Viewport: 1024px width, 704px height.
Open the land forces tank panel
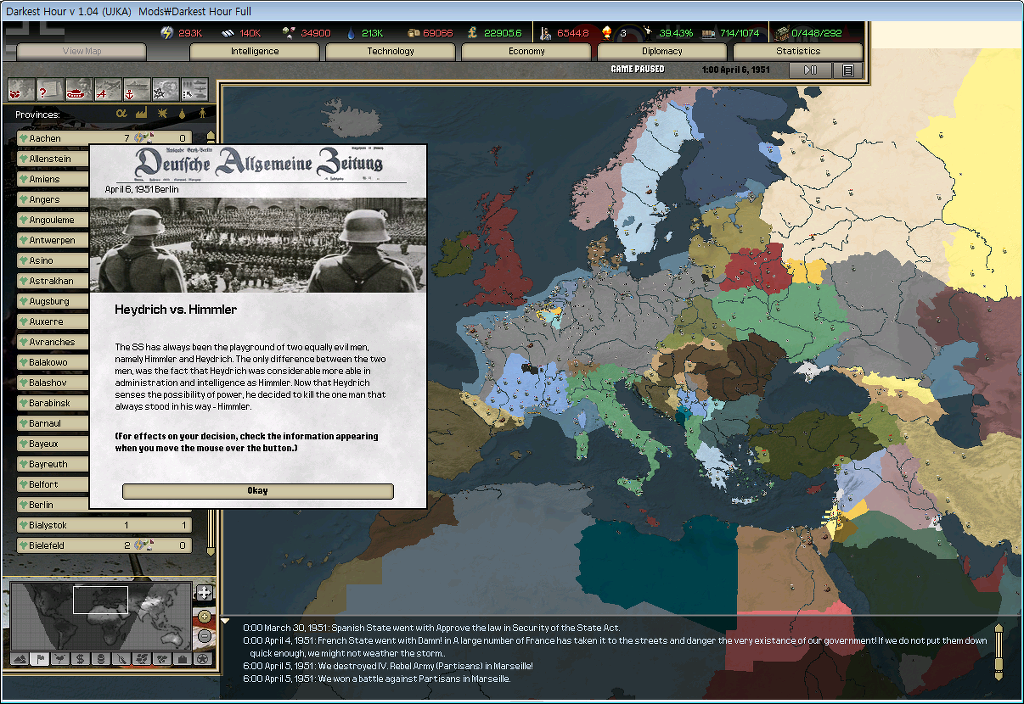[79, 90]
